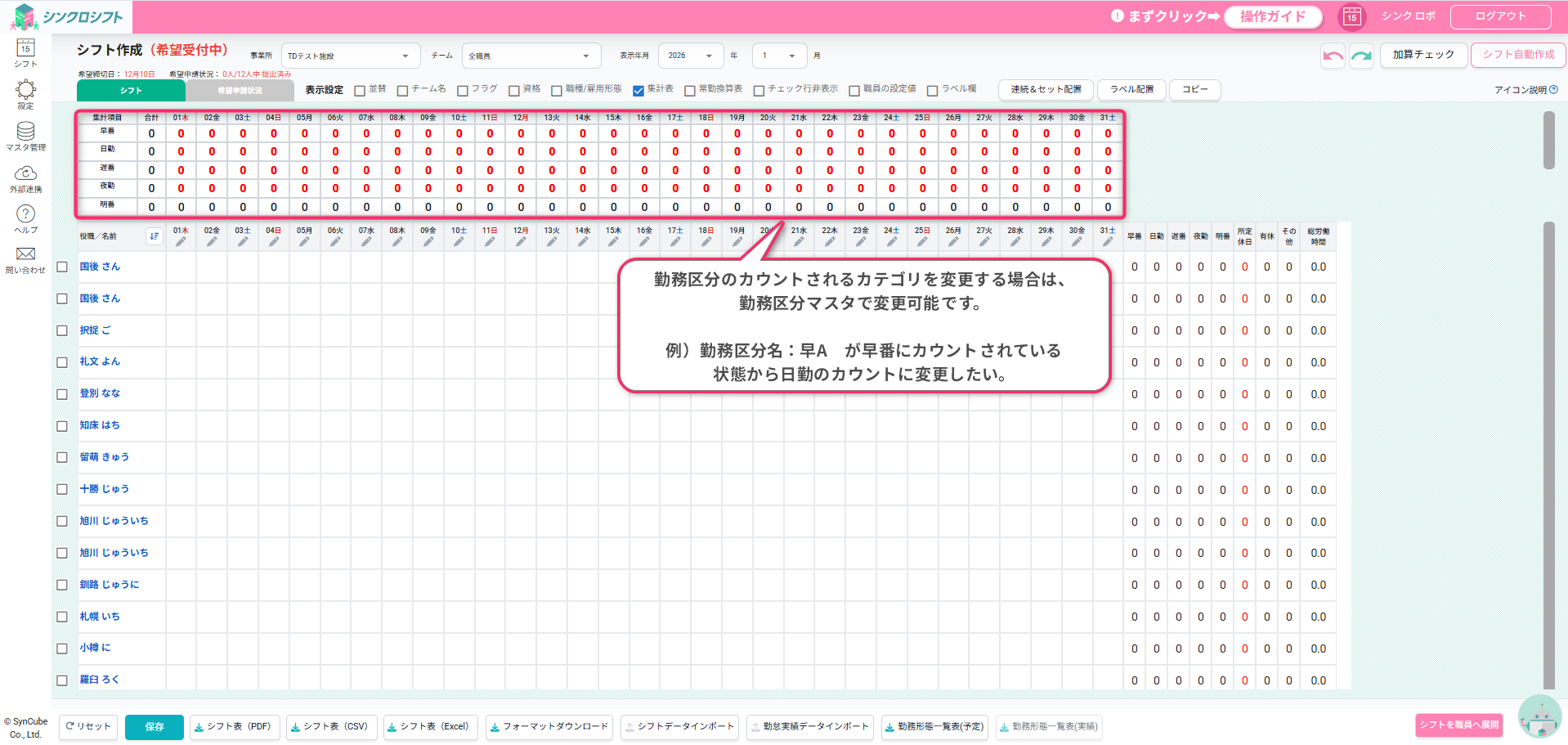Enable the 並替 checkbox

(360, 91)
